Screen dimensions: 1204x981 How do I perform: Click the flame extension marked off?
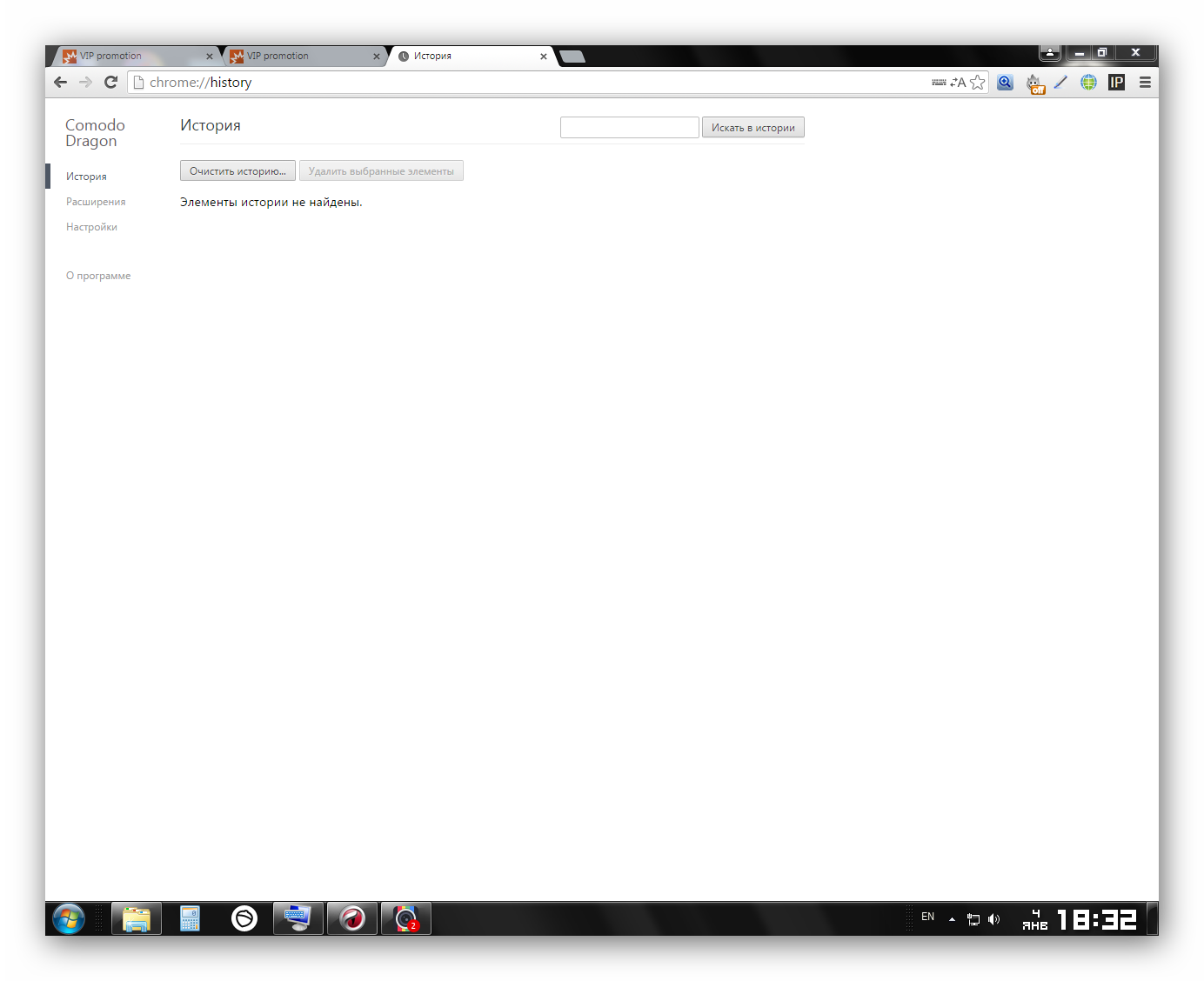tap(1034, 83)
